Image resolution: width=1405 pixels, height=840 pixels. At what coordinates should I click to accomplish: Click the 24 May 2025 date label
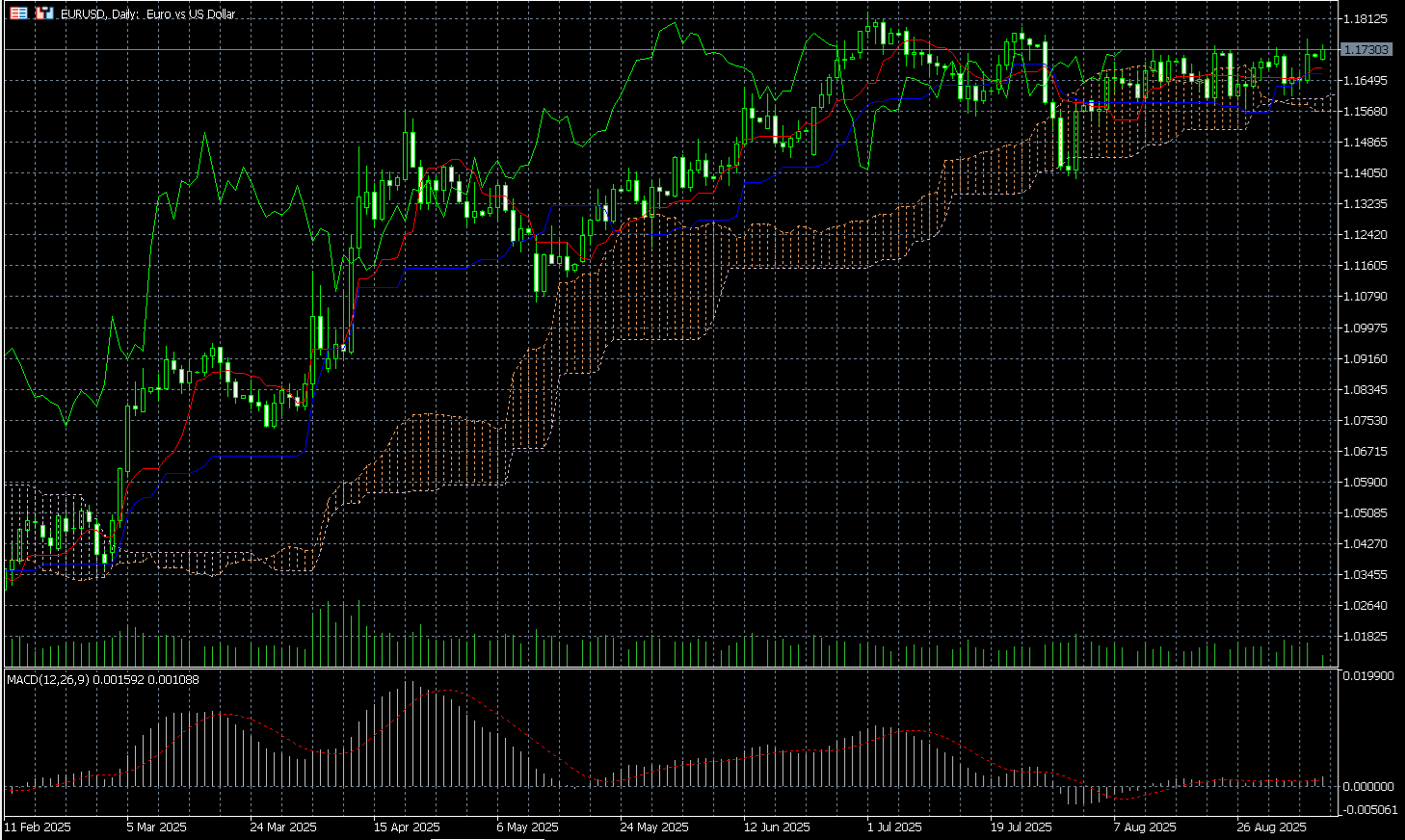654,827
